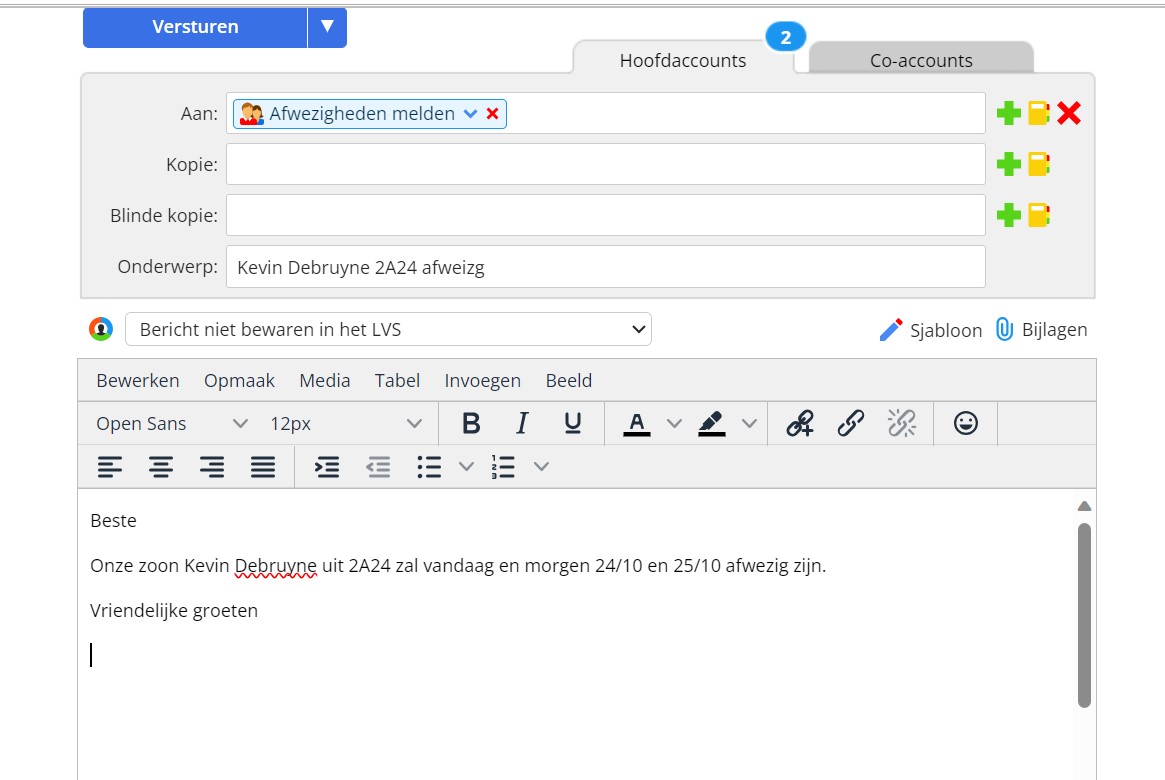The image size is (1165, 780).
Task: Focus the Blinde kopie input field
Action: tap(606, 215)
